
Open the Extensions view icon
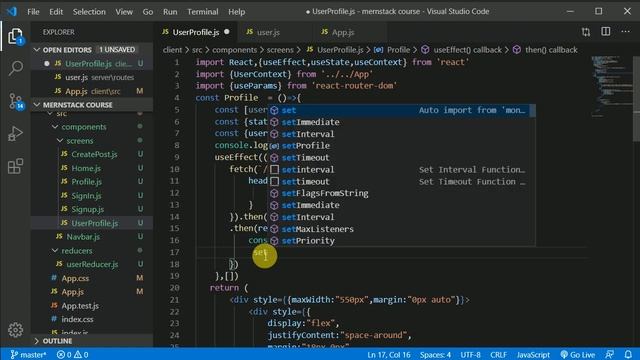coord(16,166)
